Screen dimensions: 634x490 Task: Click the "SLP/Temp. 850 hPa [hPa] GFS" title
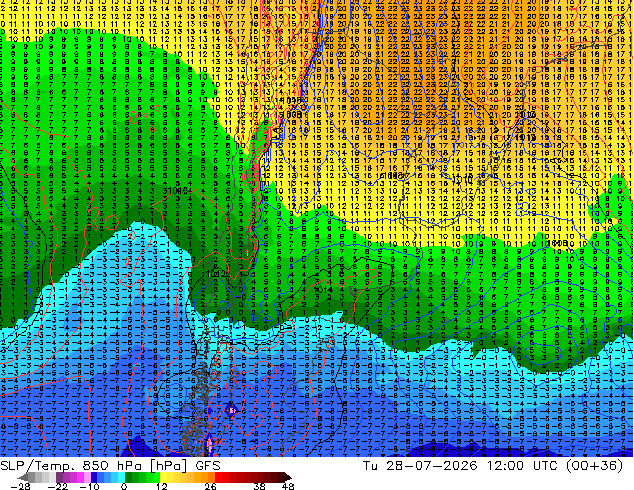point(110,466)
